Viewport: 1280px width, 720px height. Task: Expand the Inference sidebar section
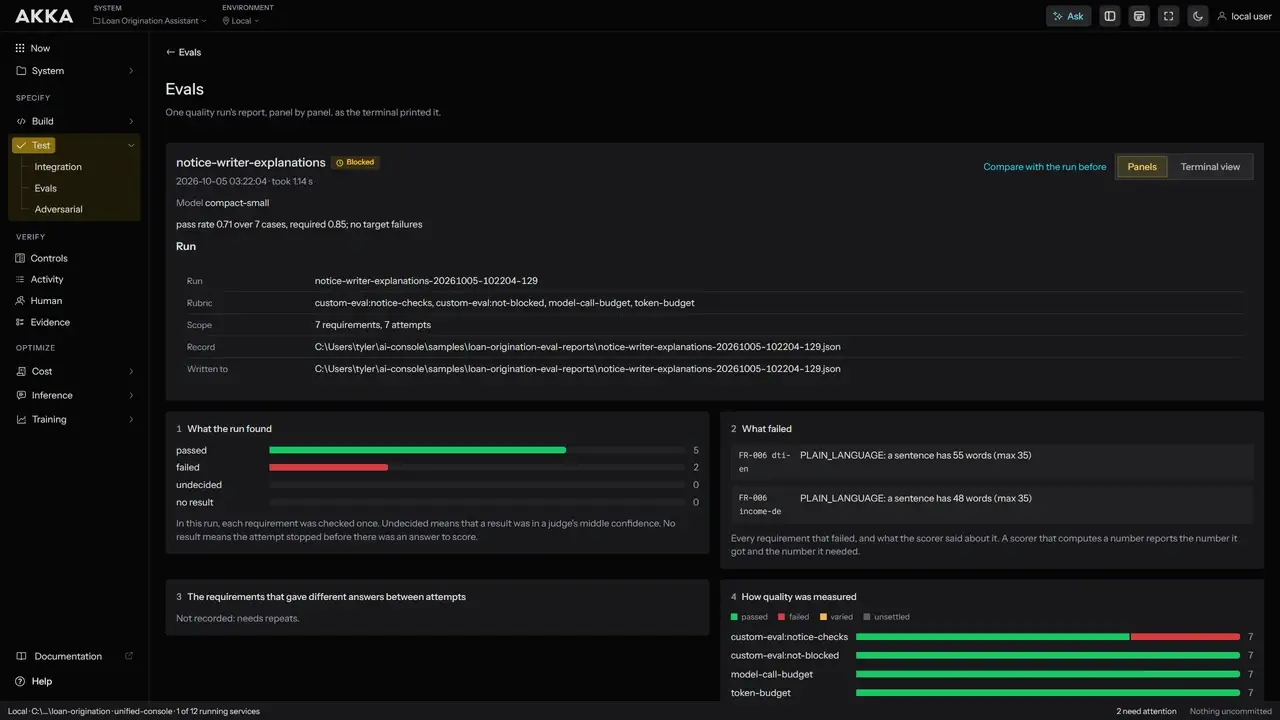click(74, 395)
